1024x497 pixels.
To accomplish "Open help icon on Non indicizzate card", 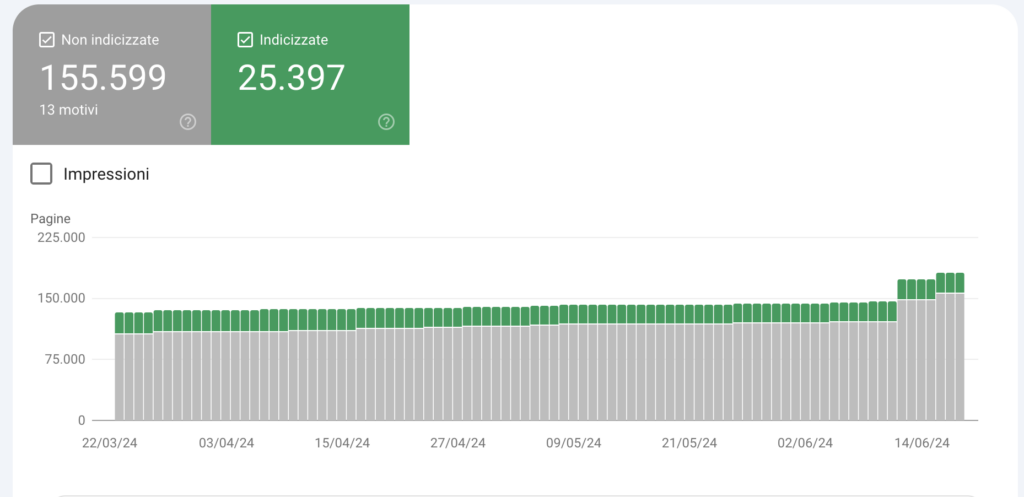I will point(188,121).
